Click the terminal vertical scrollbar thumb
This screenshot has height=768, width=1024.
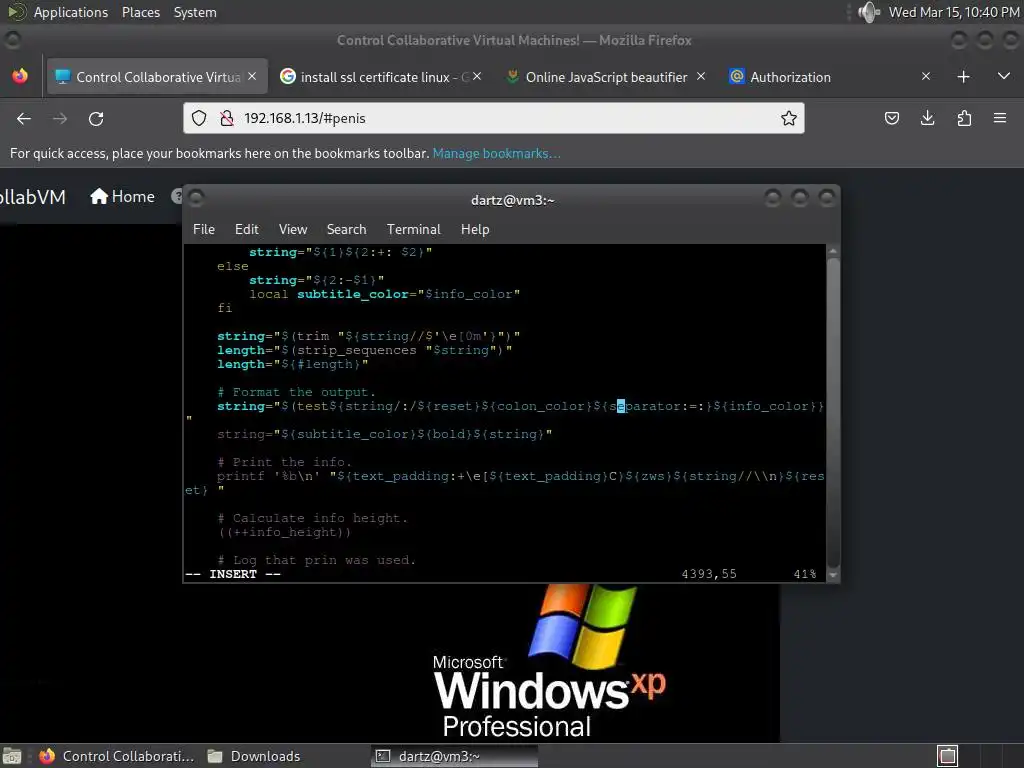coord(833,413)
